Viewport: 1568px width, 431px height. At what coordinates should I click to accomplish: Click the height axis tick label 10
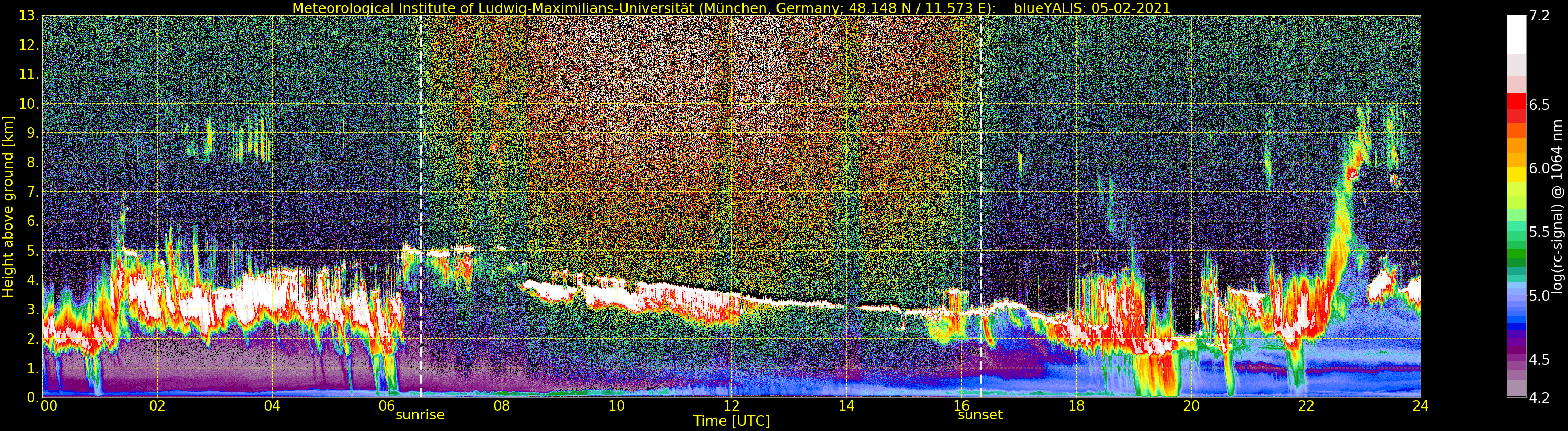(x=30, y=104)
